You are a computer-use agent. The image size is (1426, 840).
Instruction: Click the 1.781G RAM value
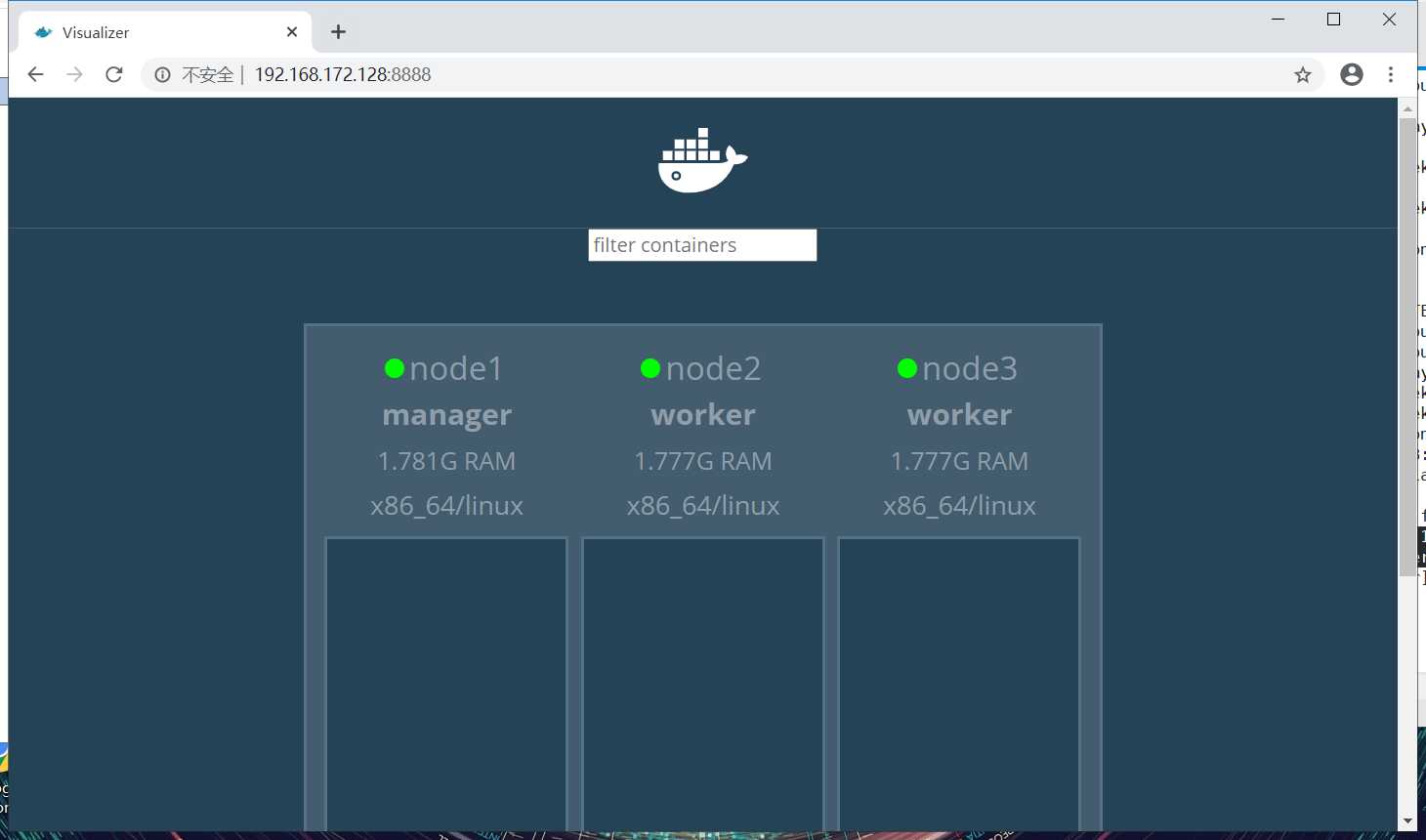pos(447,461)
